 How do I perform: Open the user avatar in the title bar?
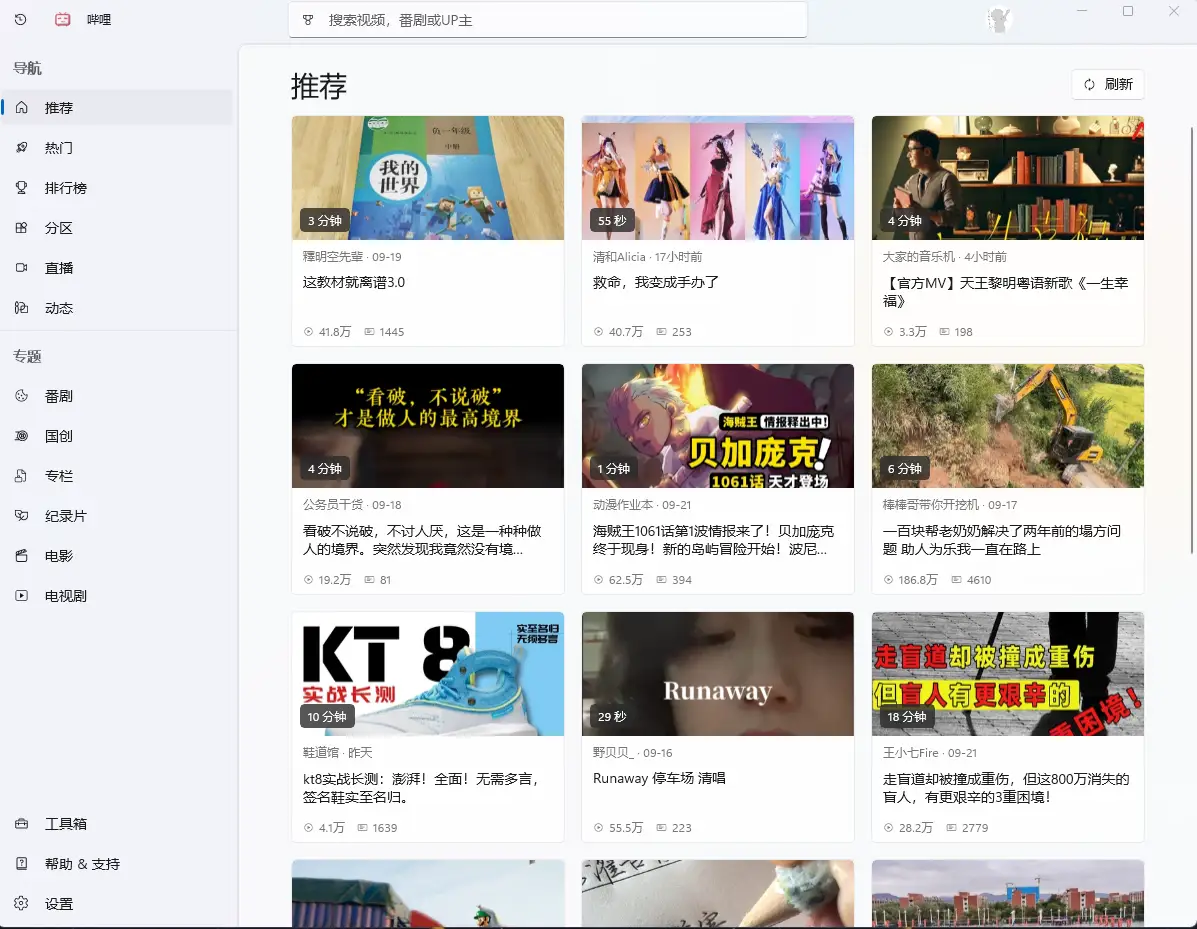click(x=999, y=20)
